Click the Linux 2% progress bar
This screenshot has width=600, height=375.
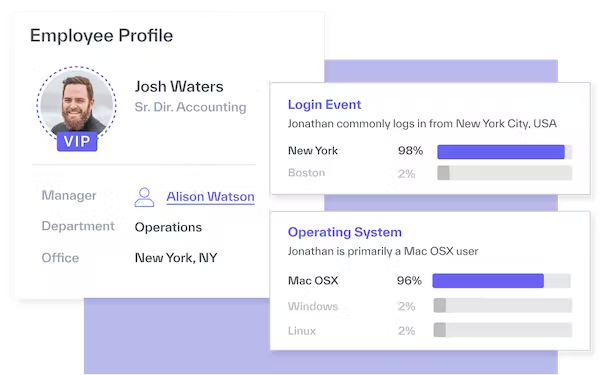coord(502,330)
